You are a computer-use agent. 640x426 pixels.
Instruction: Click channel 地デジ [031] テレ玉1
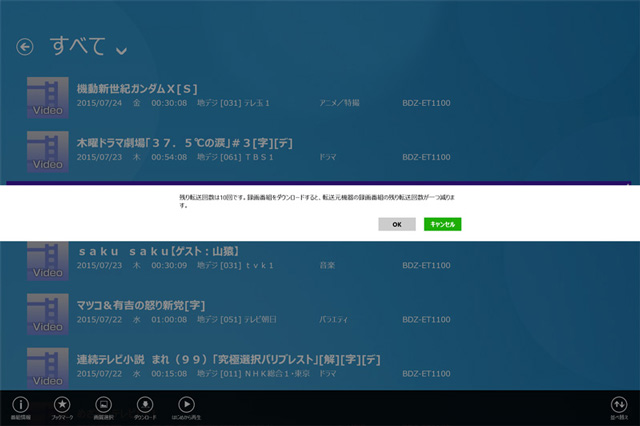[233, 103]
